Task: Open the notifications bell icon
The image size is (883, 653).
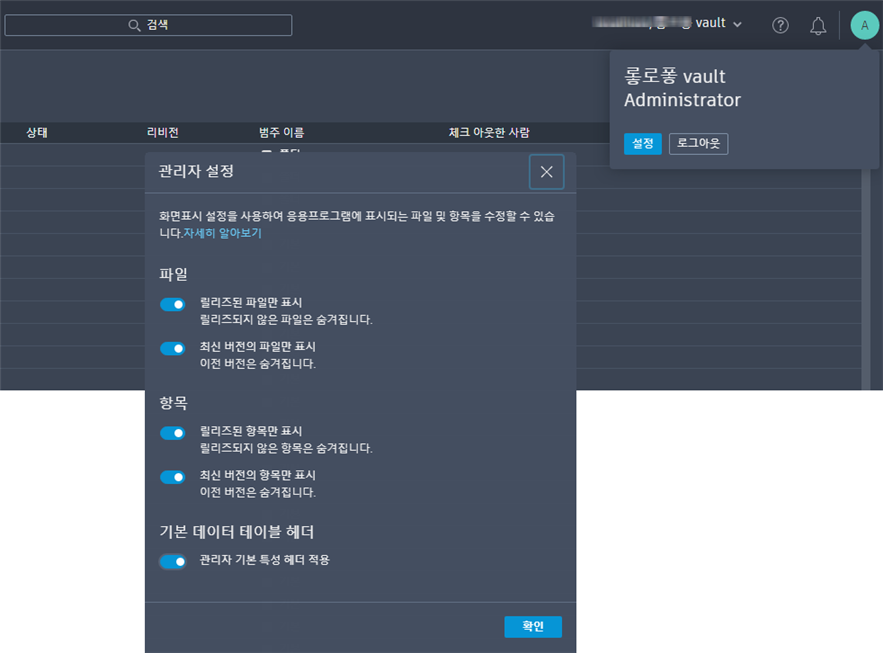Action: pos(818,26)
